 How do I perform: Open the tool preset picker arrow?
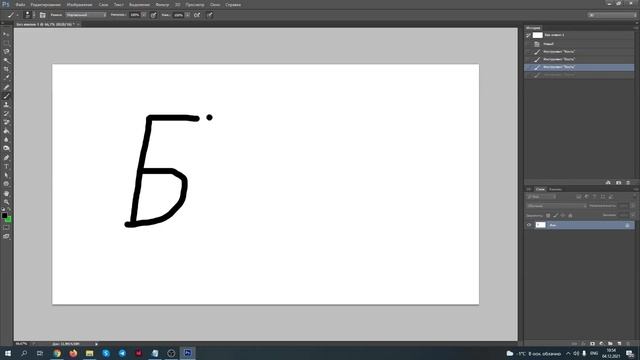point(18,15)
